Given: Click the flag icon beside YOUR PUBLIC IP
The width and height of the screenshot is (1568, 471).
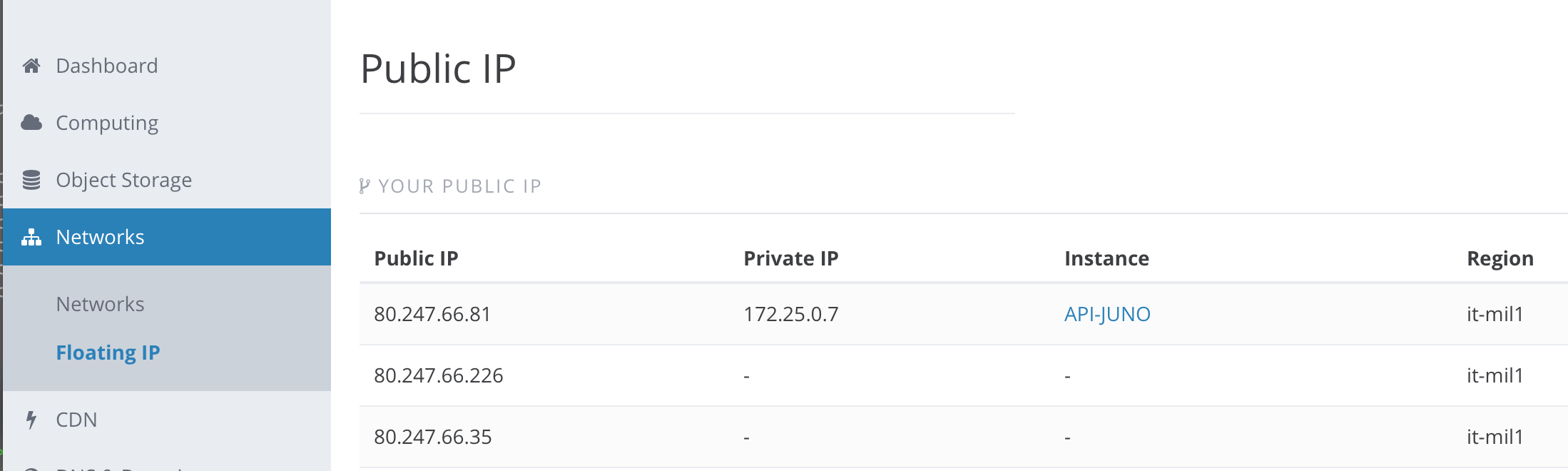Looking at the screenshot, I should (365, 186).
